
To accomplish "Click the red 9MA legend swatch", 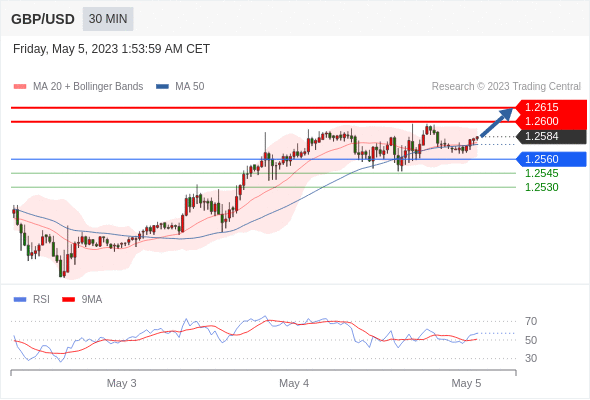I will pos(68,300).
